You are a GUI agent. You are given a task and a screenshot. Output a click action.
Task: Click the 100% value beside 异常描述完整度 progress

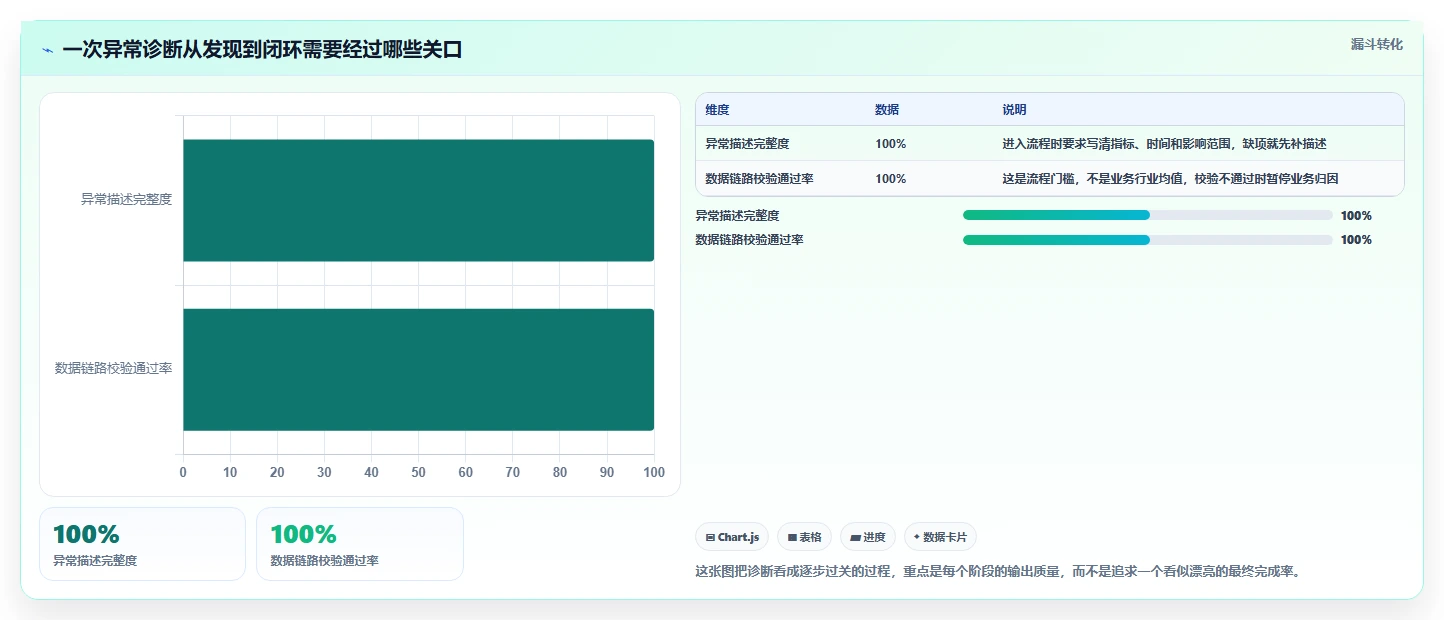point(1356,216)
